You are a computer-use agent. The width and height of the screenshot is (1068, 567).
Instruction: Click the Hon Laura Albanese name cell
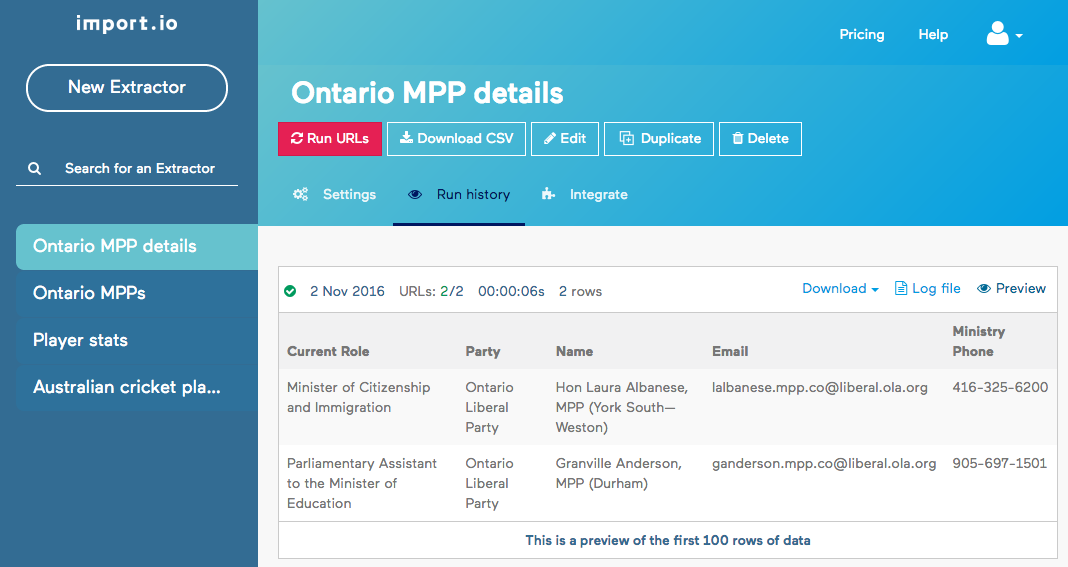(x=622, y=407)
